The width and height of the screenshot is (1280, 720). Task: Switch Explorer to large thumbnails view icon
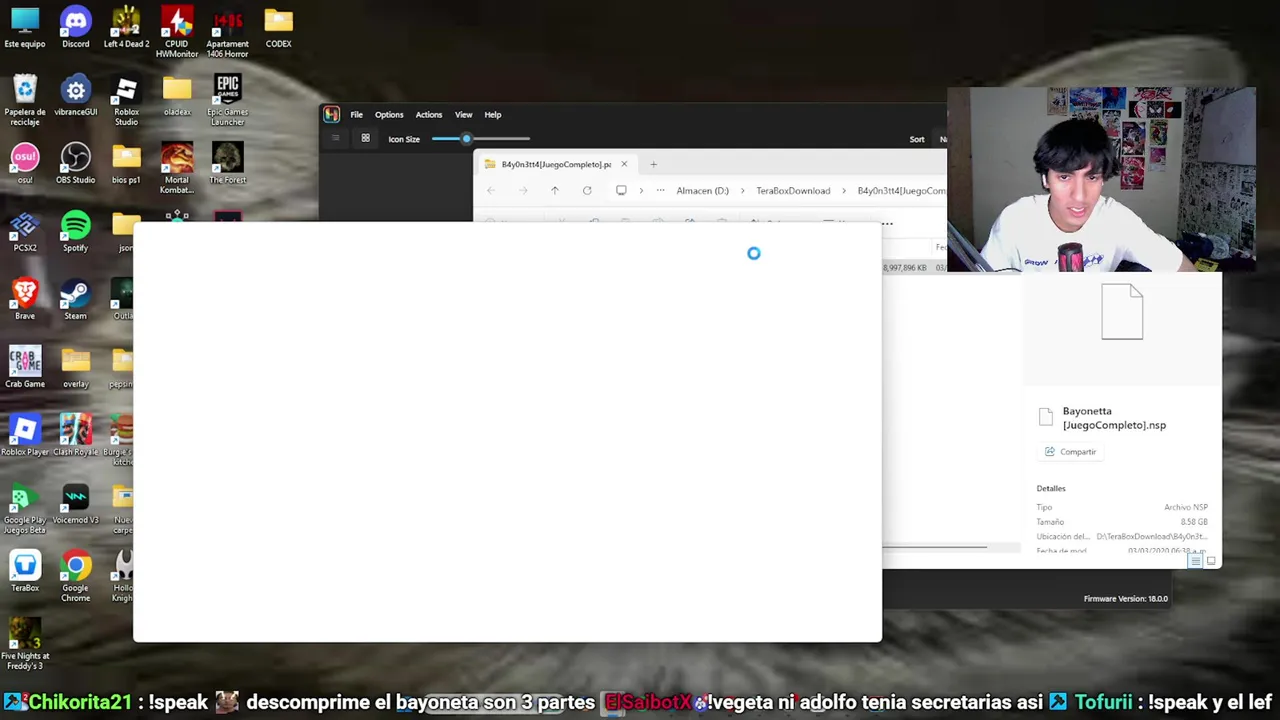coord(1211,561)
